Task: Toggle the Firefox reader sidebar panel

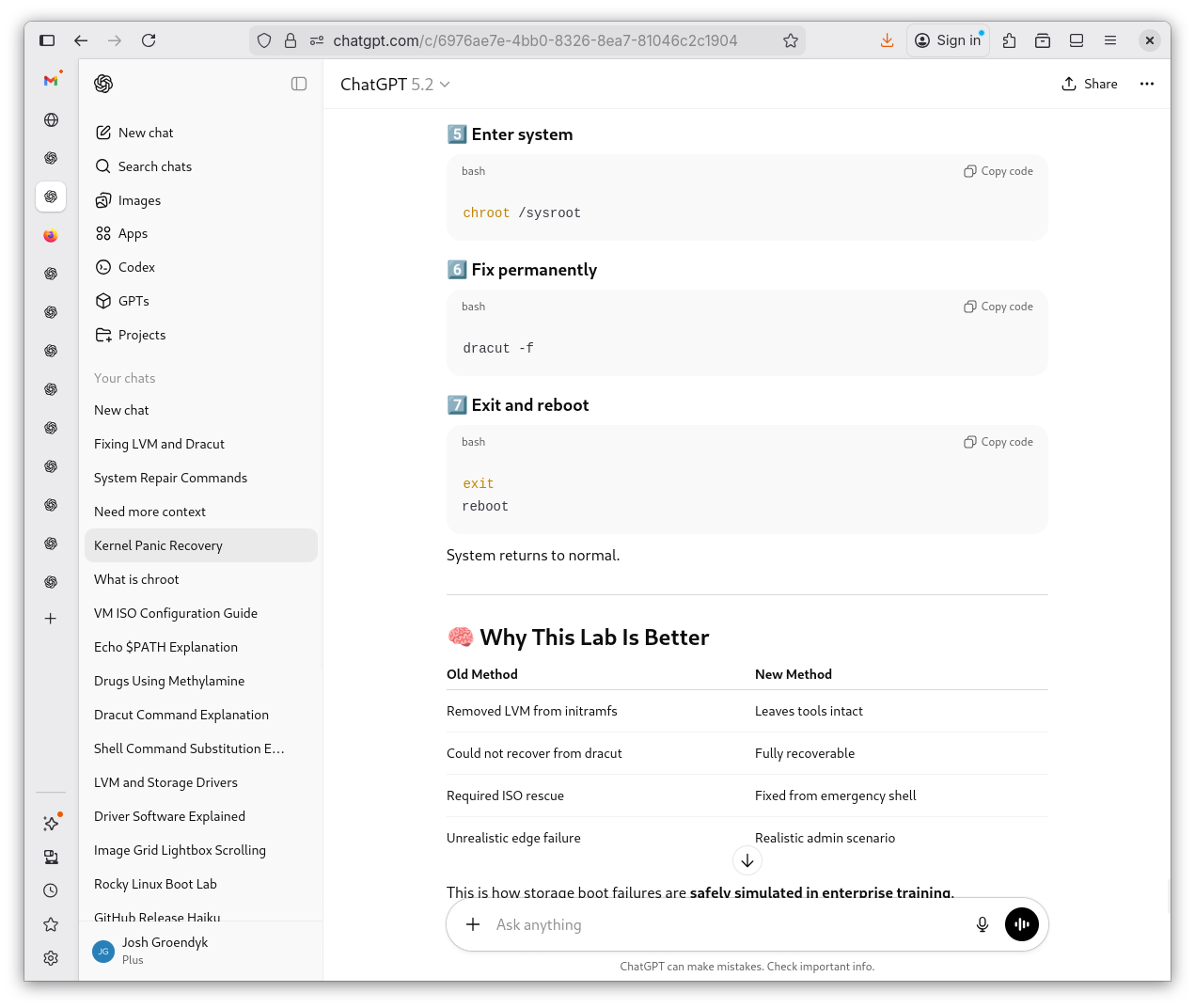Action: (1077, 40)
